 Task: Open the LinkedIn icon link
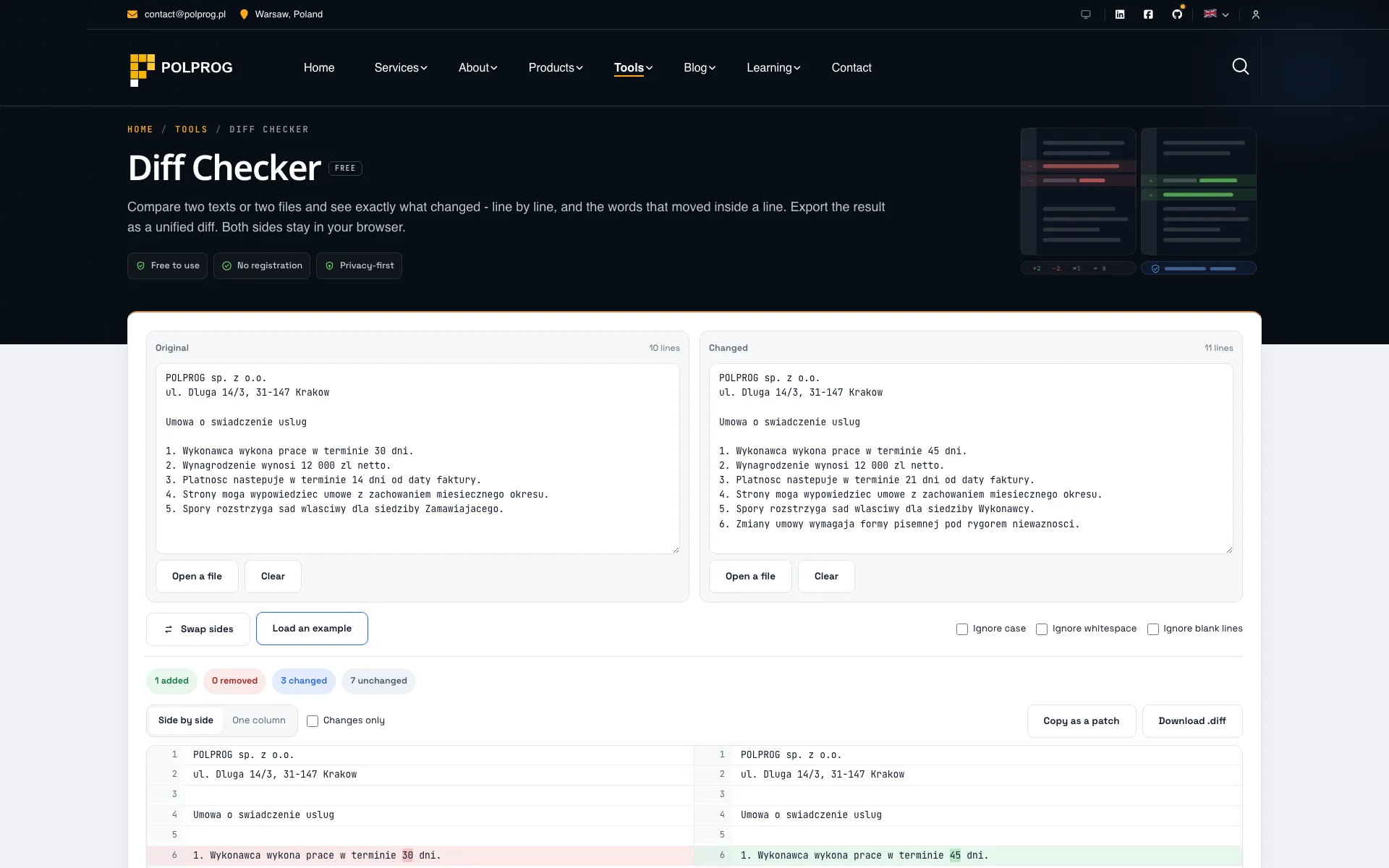1120,14
